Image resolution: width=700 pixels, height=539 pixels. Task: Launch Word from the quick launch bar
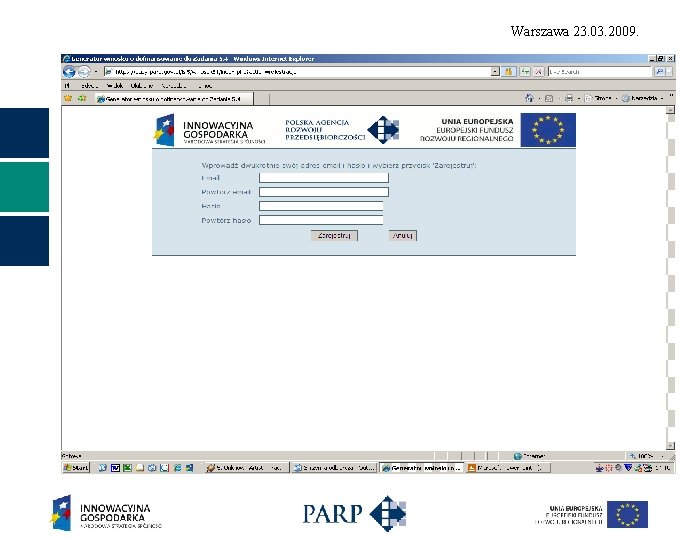click(x=115, y=468)
